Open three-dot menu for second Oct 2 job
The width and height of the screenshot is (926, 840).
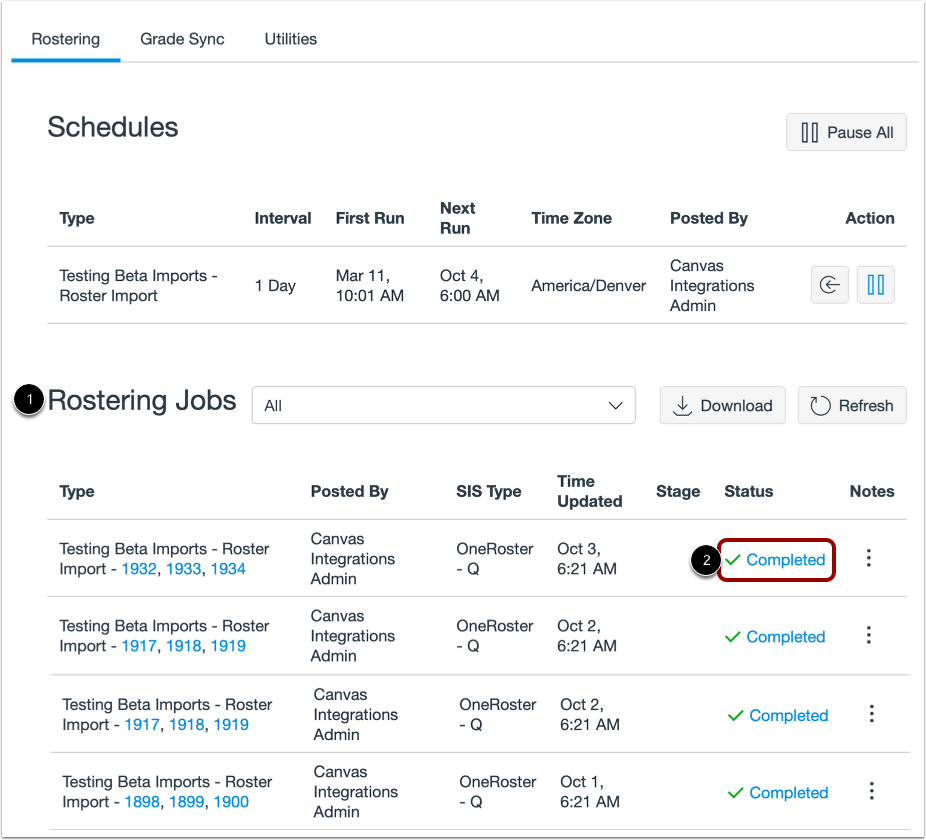pyautogui.click(x=872, y=714)
